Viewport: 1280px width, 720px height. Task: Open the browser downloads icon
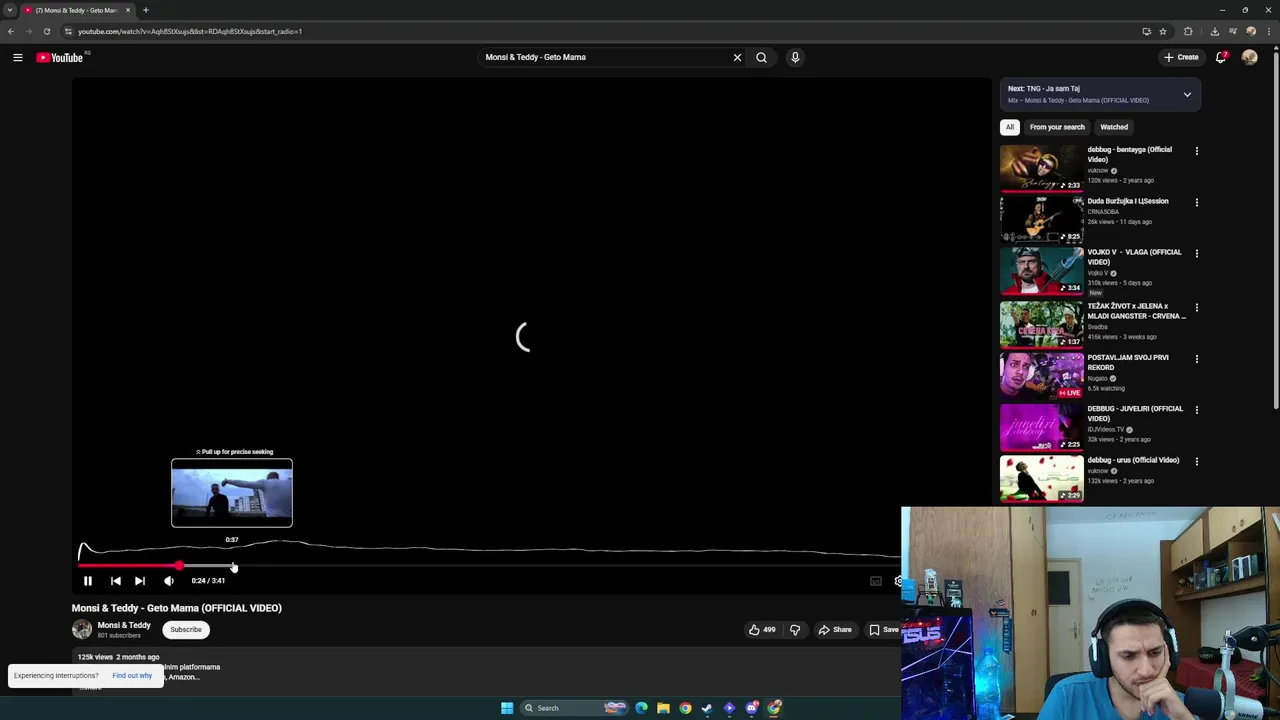(x=1214, y=31)
